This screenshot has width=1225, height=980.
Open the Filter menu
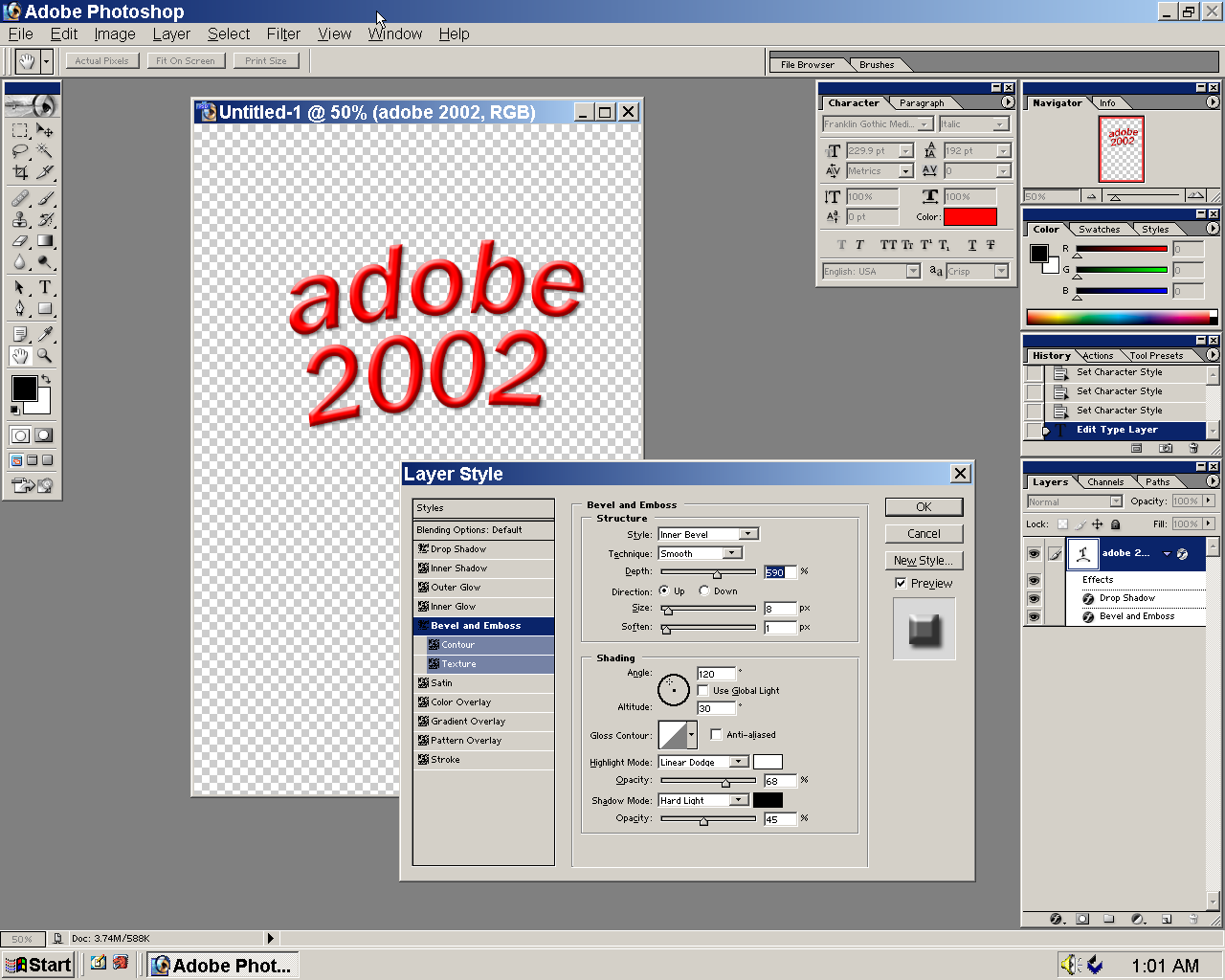283,33
